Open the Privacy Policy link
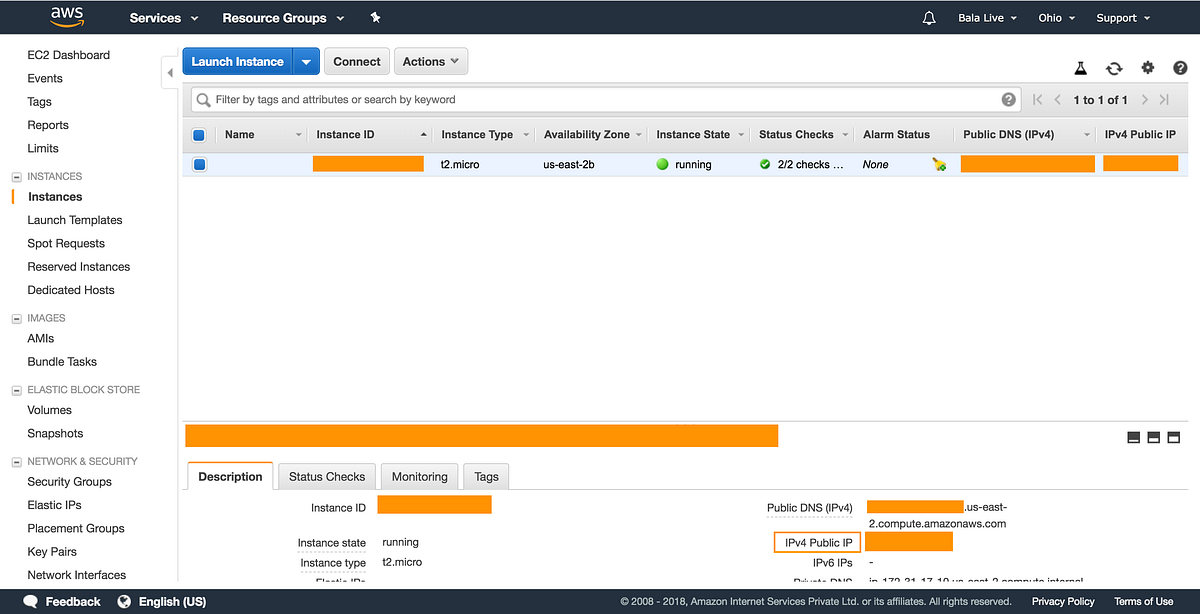1200x614 pixels. 1062,601
